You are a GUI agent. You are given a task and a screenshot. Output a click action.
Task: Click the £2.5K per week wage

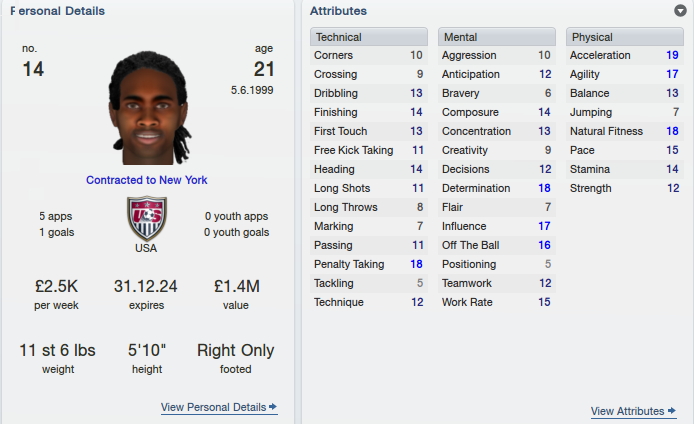[57, 286]
